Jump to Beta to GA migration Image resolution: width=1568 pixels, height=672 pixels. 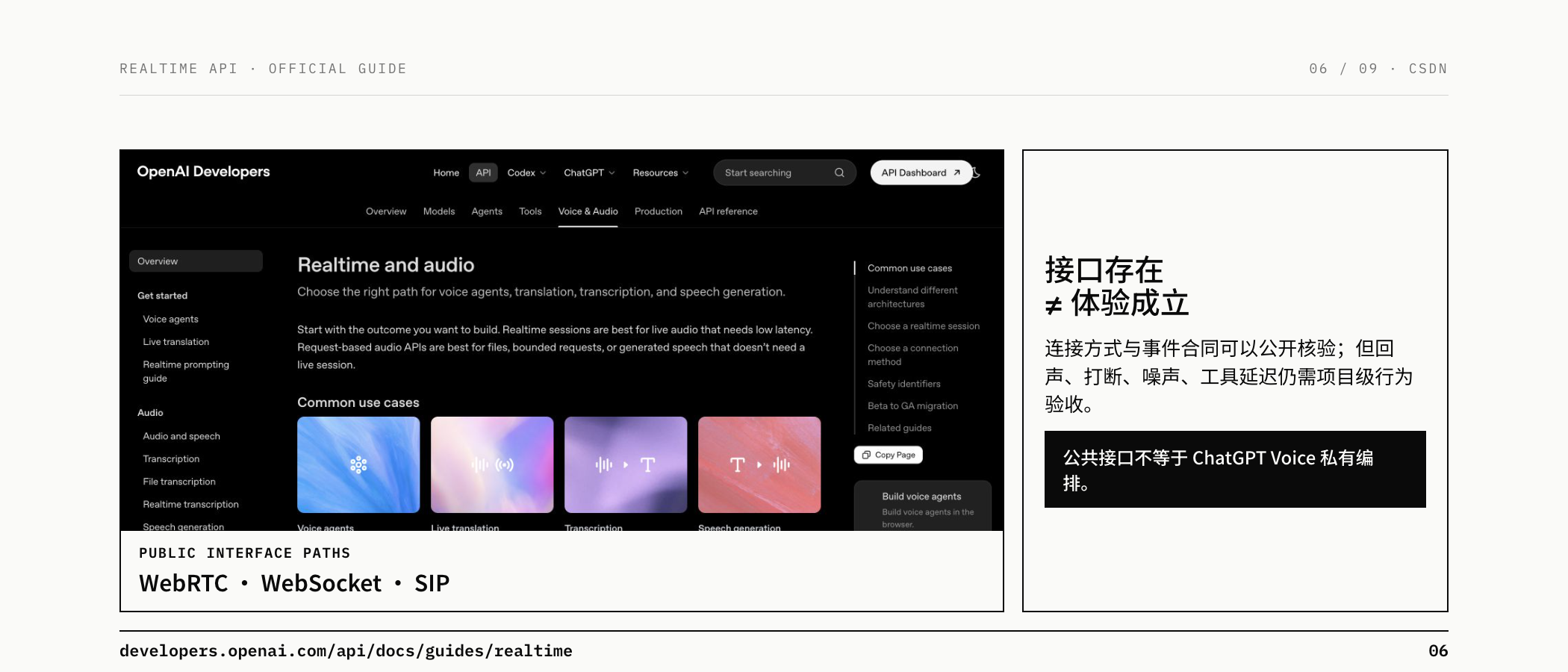click(x=912, y=406)
